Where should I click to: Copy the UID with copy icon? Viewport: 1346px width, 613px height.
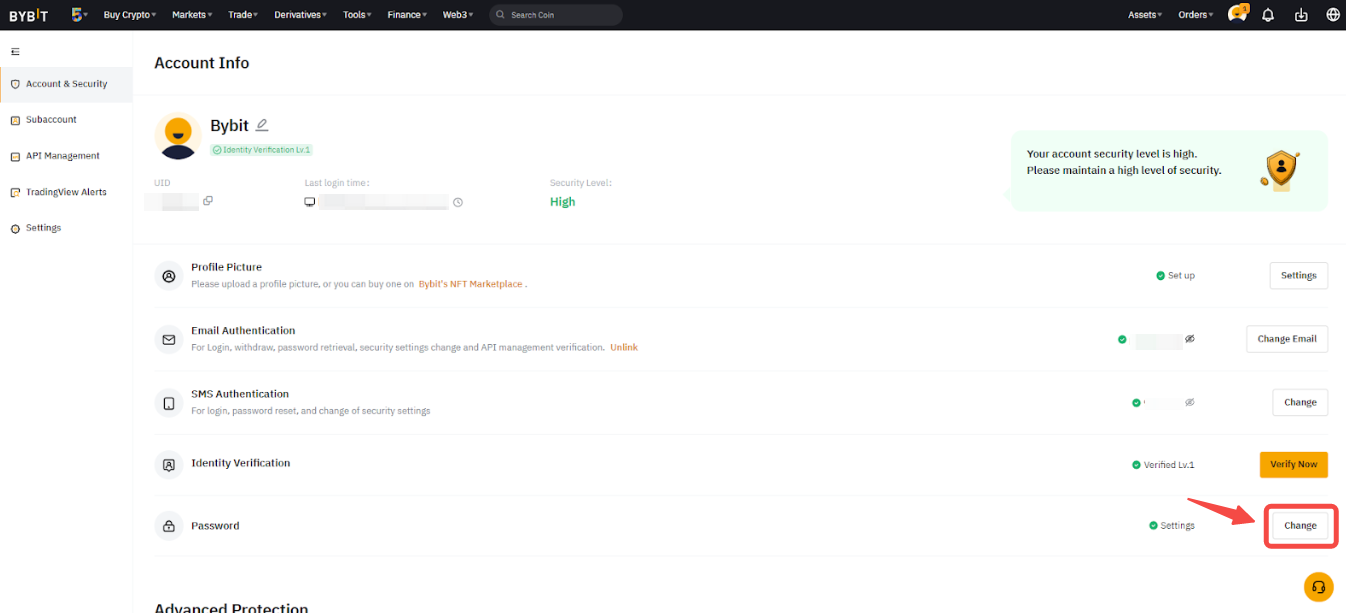tap(208, 201)
